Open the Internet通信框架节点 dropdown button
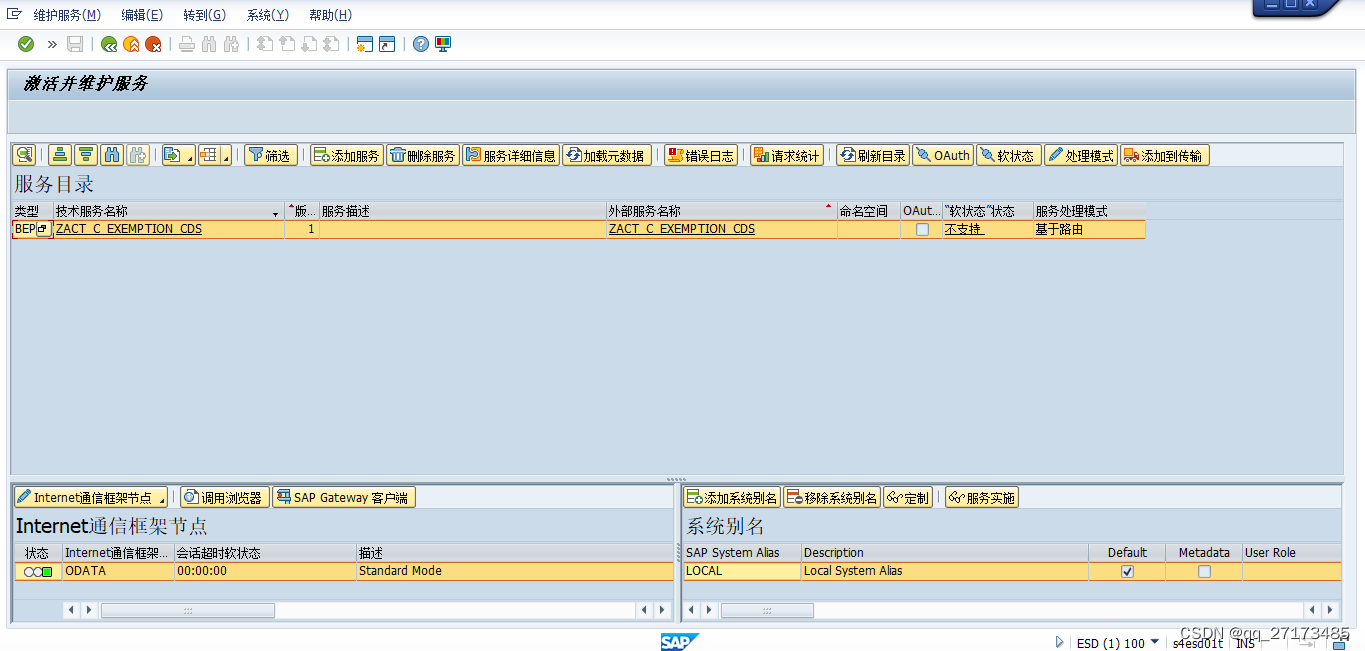 point(91,498)
